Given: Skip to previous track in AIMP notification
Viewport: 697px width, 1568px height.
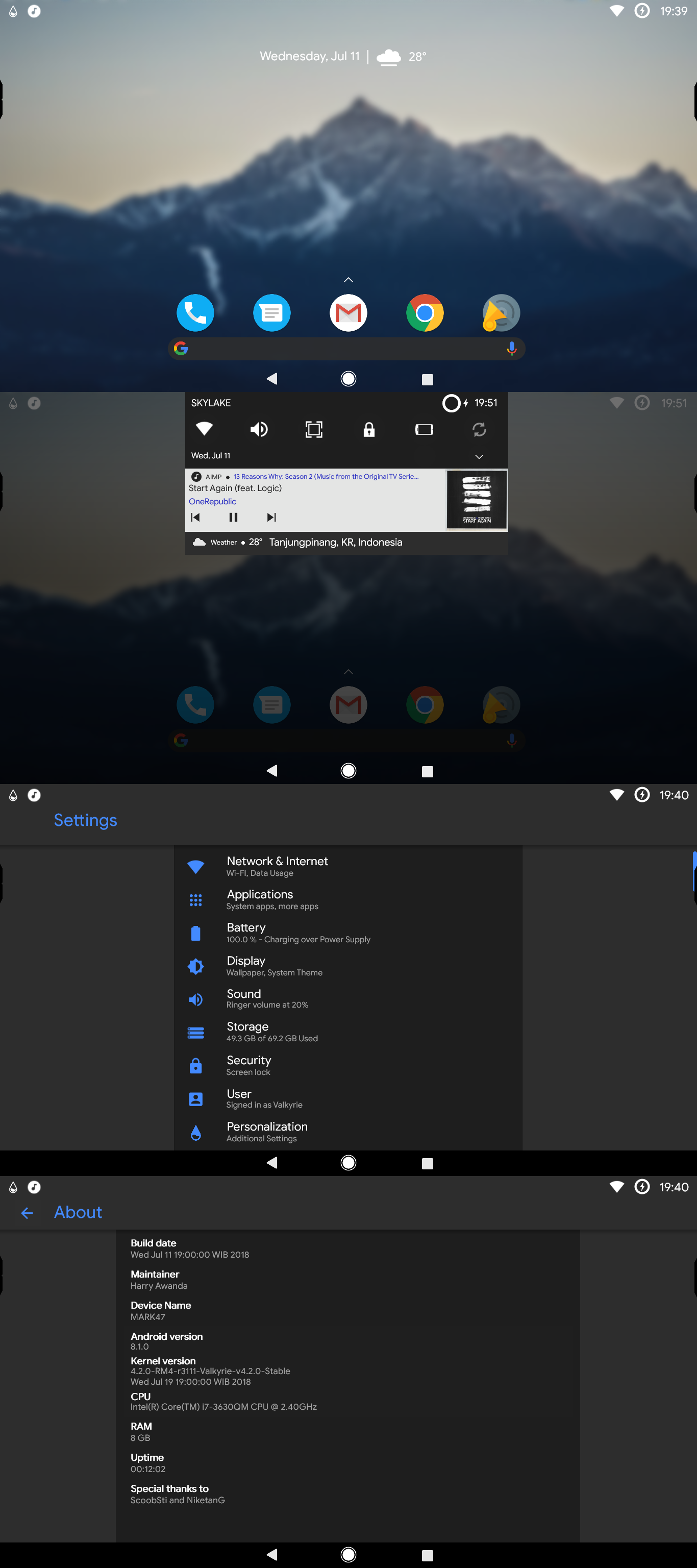Looking at the screenshot, I should (x=195, y=518).
